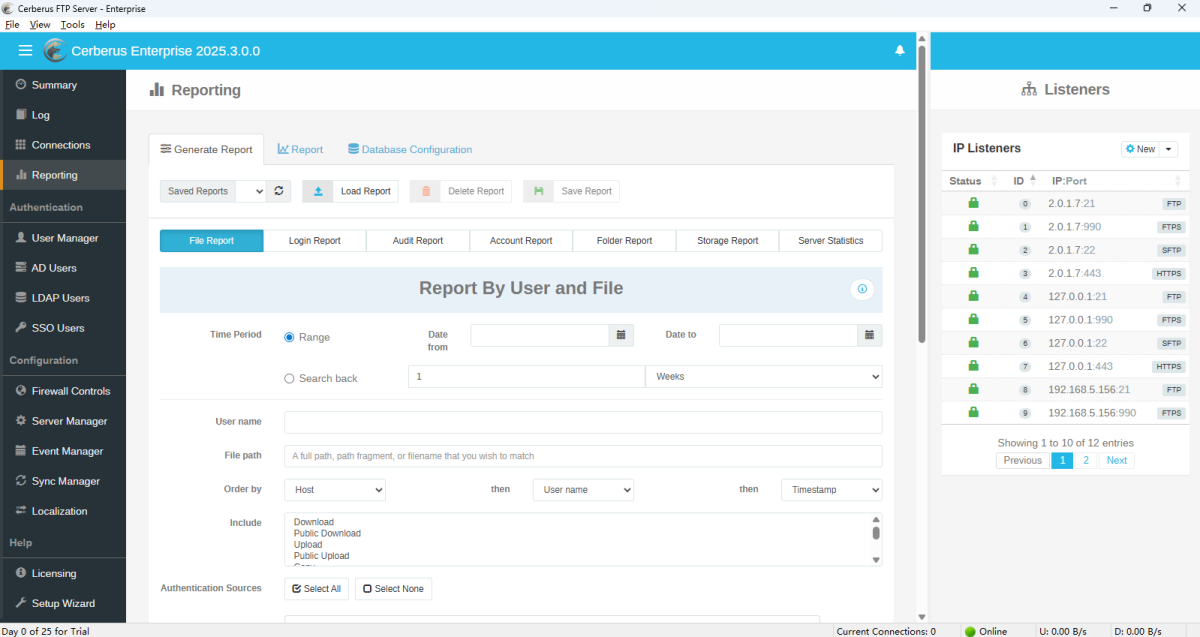Viewport: 1200px width, 637px height.
Task: Select the Range time period option
Action: [x=290, y=338]
